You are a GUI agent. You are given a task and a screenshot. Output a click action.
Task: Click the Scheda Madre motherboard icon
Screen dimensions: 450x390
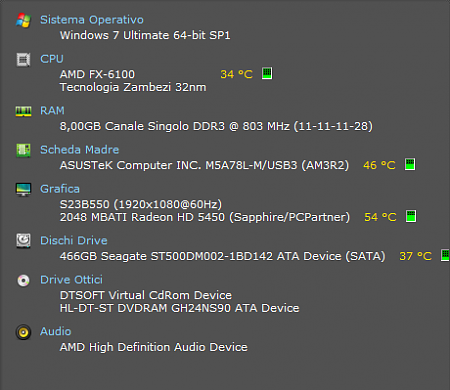[x=23, y=150]
